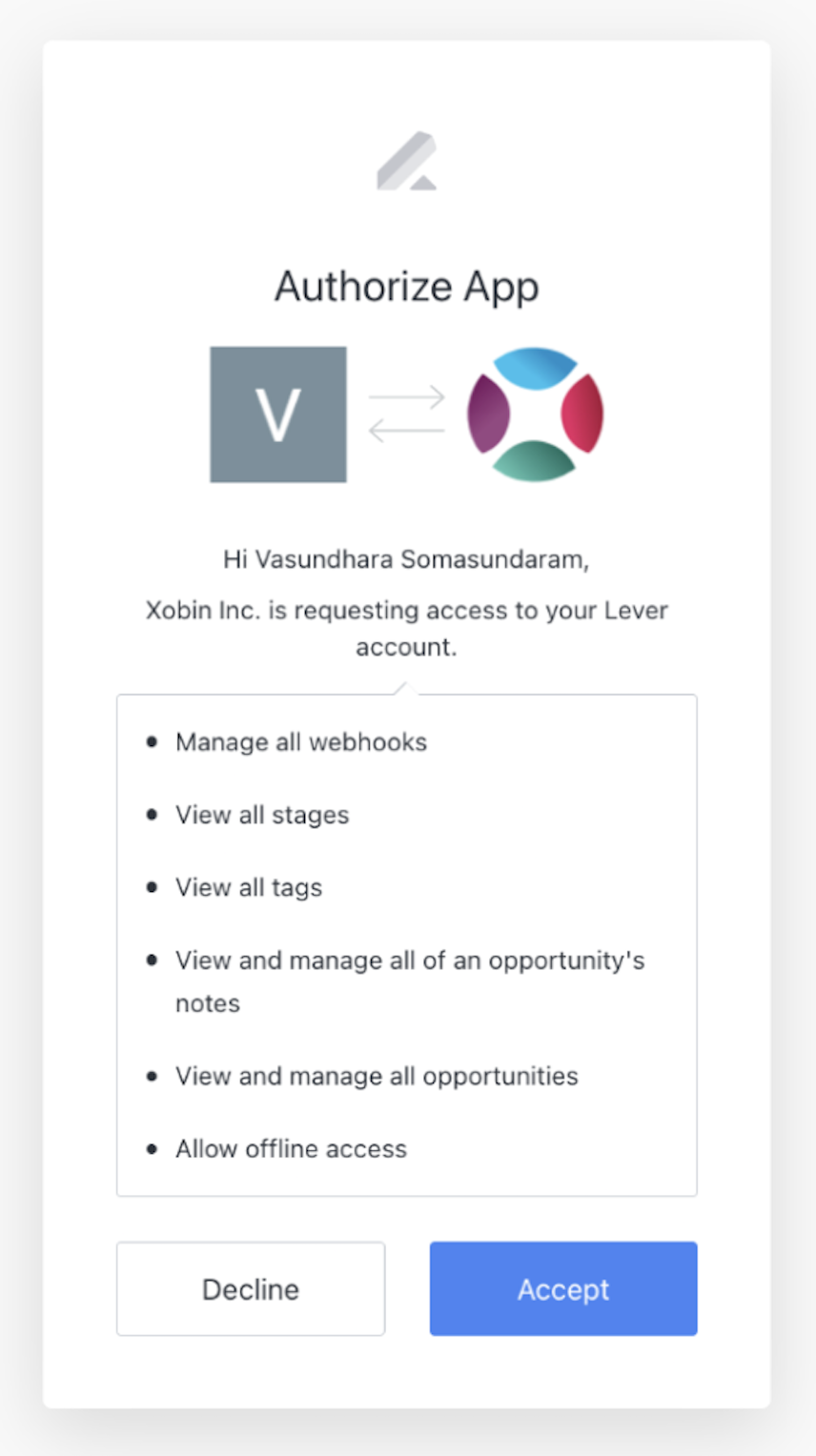Select the View all tags permission
The height and width of the screenshot is (1456, 816).
click(x=249, y=888)
